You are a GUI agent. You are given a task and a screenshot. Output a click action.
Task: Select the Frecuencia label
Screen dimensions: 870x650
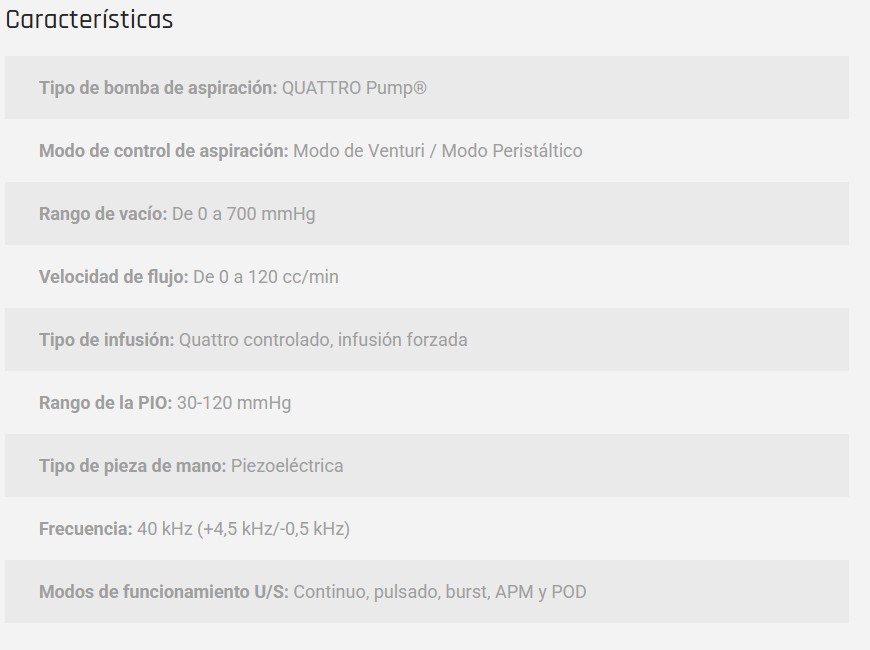tap(86, 528)
